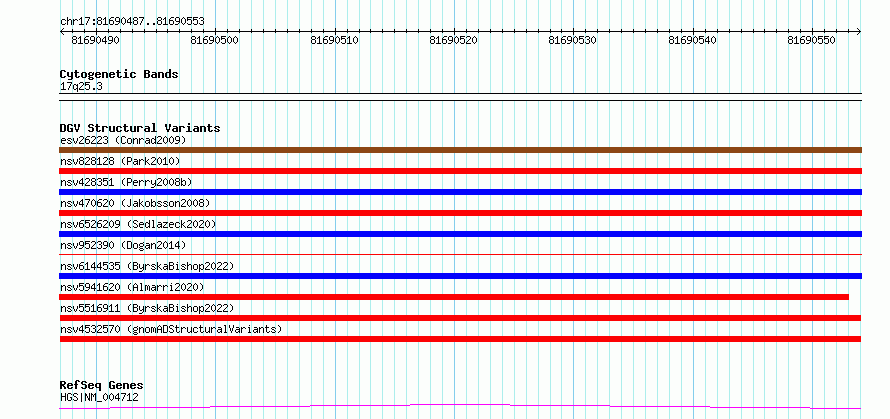This screenshot has width=890, height=419.
Task: Click the chr17:81690487..81690553 region label
Action: tap(132, 22)
